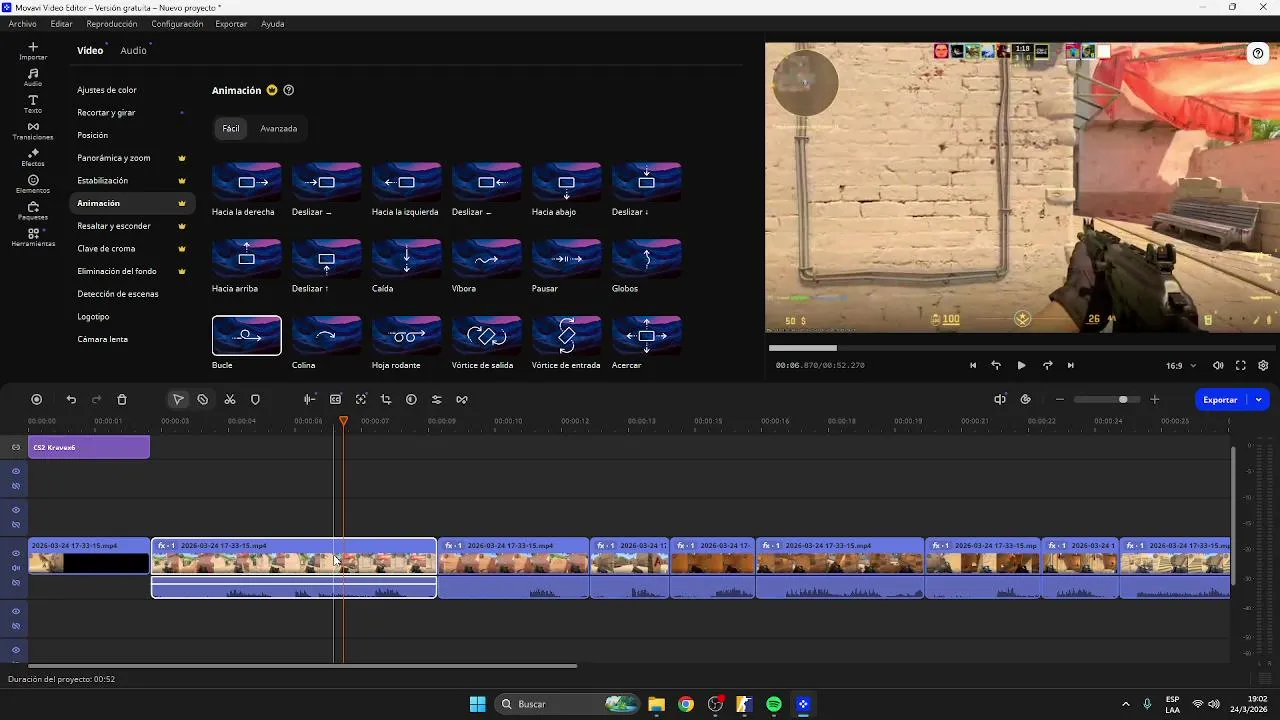Toggle link on the CS2 Kravex6 title track
This screenshot has width=1280, height=720.
(16, 447)
